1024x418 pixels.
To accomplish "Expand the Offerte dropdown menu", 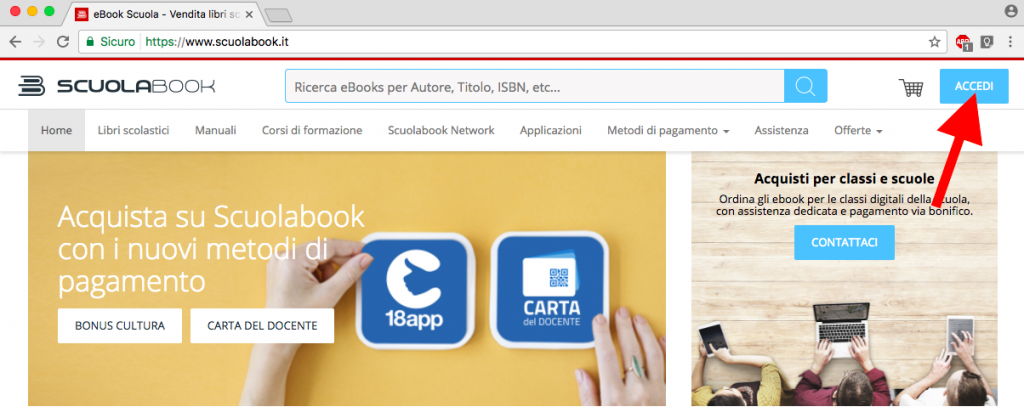I will pyautogui.click(x=858, y=131).
